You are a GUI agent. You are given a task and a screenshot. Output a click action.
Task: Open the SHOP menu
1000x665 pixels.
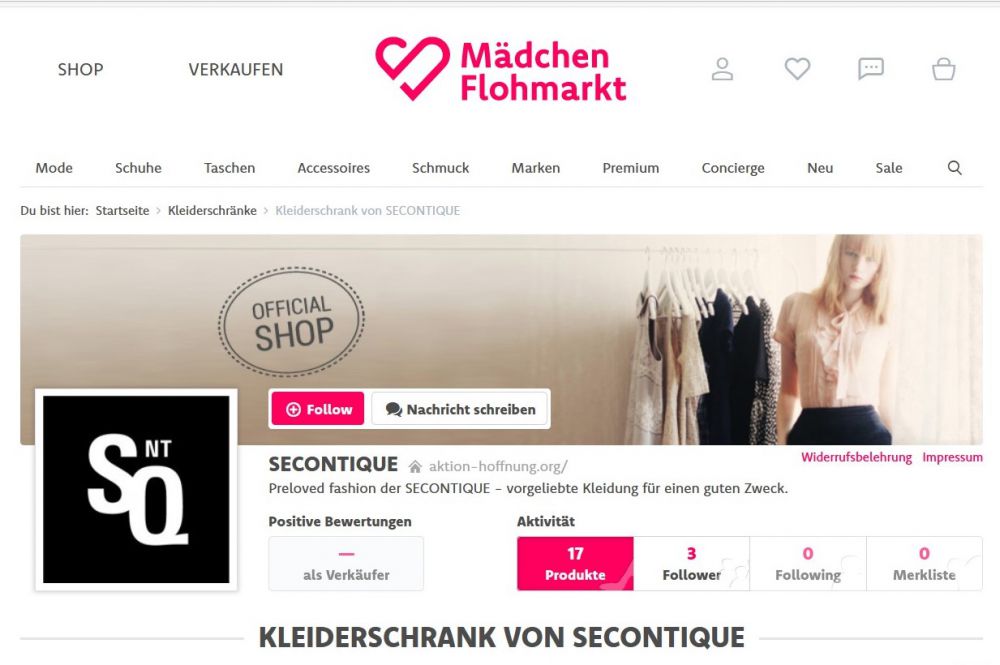[80, 69]
